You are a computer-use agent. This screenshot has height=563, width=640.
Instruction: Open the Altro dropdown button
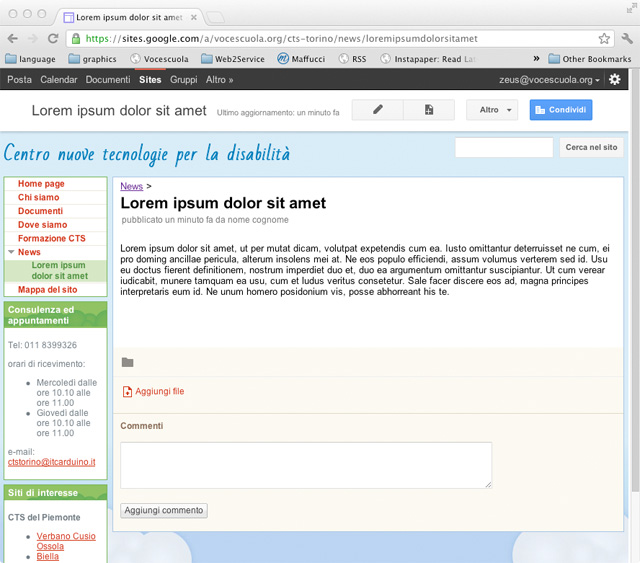494,110
